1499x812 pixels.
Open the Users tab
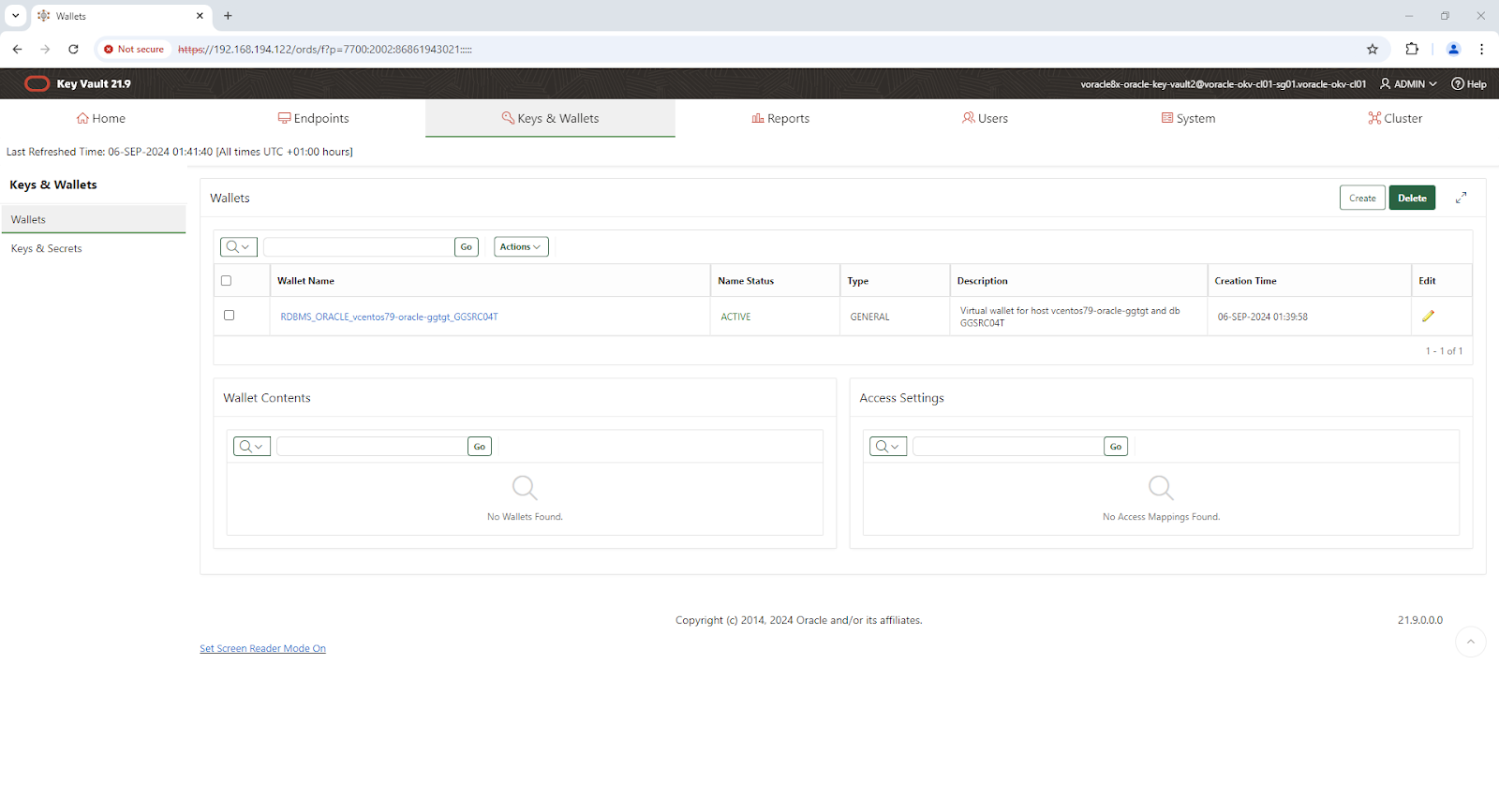click(985, 118)
